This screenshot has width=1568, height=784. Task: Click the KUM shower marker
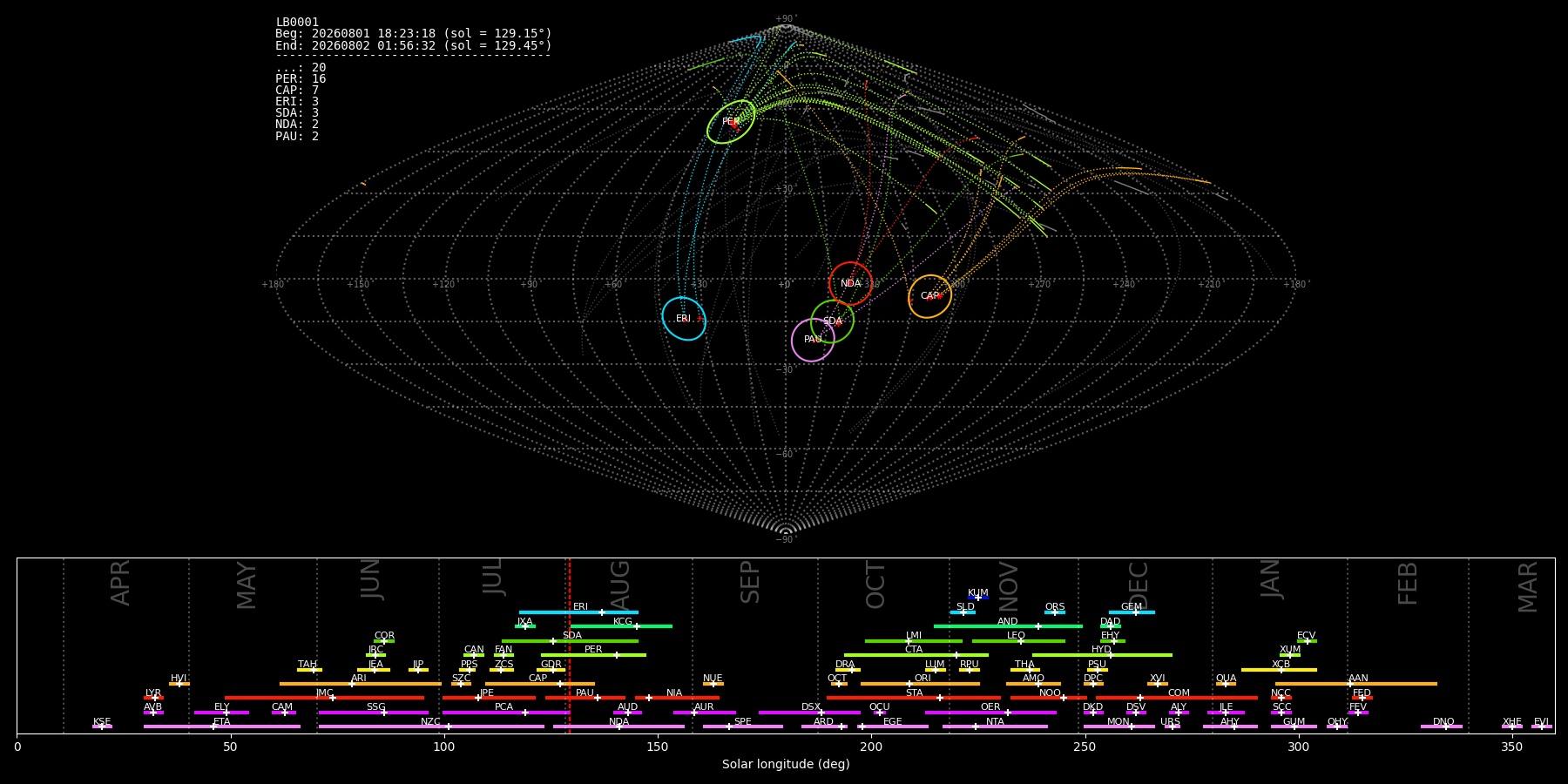coord(978,598)
